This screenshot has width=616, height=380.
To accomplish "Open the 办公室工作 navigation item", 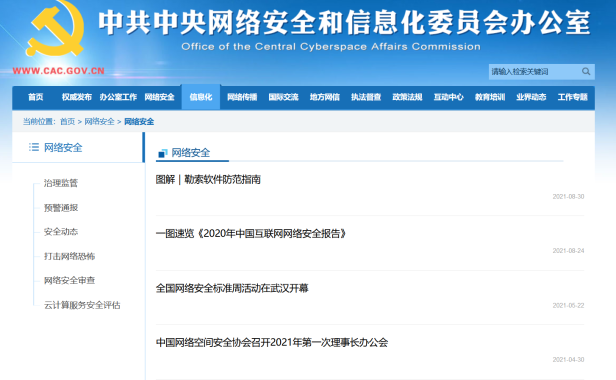I will pos(118,97).
